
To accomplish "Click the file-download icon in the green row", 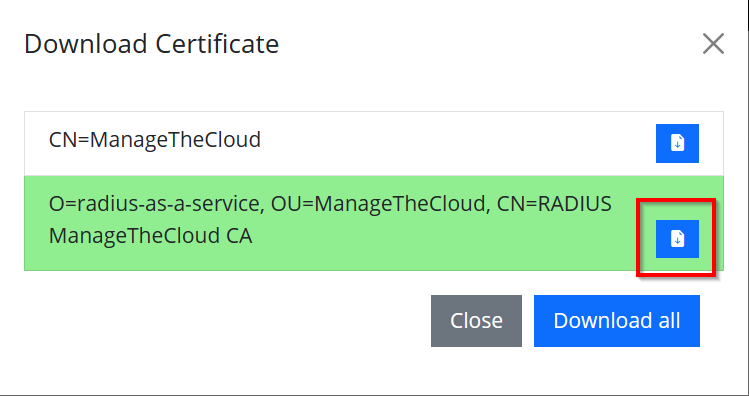I will click(x=677, y=239).
